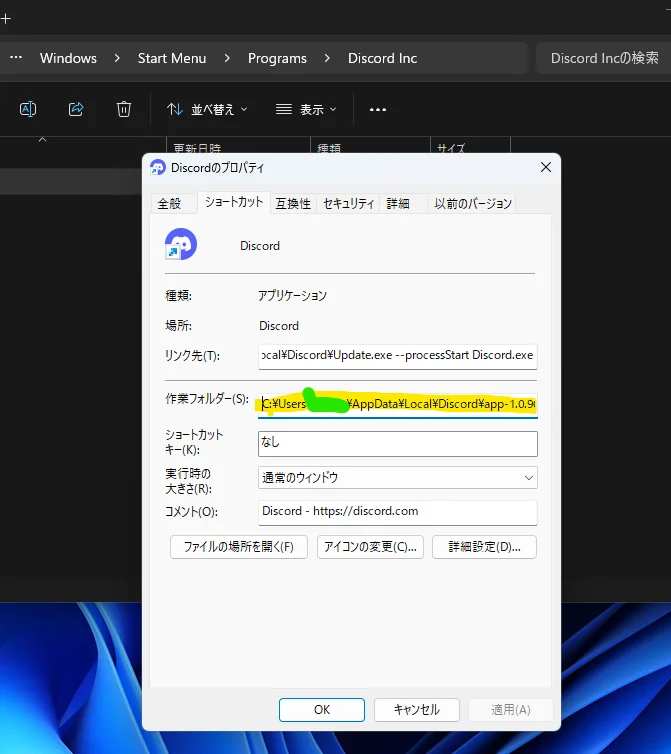Click the リンク先 target input field
671x754 pixels.
pos(397,355)
